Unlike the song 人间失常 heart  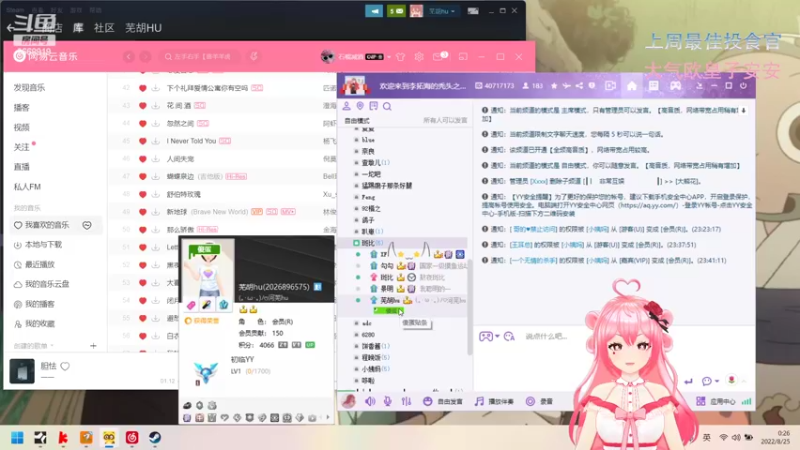click(142, 159)
